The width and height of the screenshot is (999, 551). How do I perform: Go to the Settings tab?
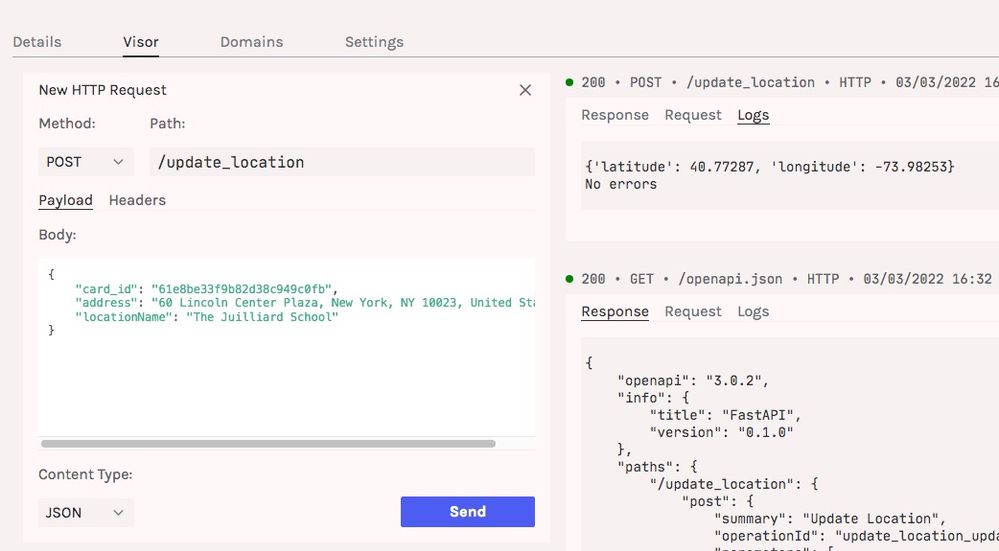[374, 42]
